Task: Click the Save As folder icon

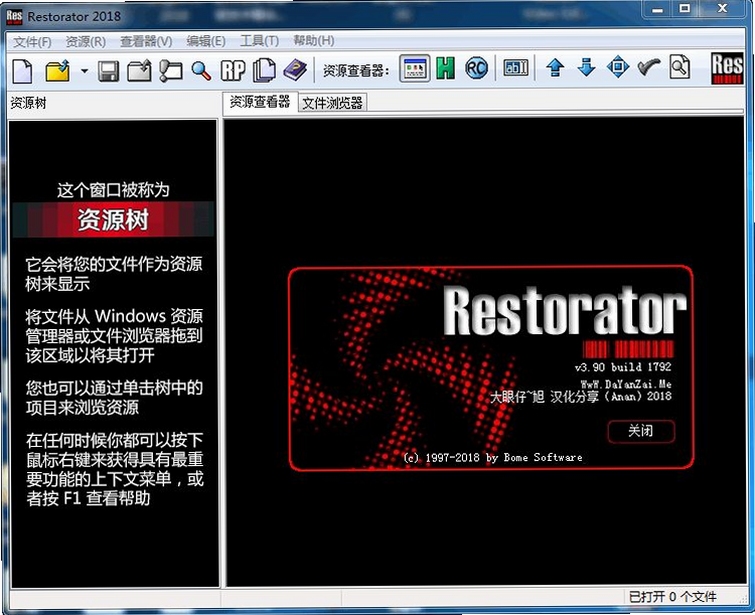Action: (x=139, y=71)
